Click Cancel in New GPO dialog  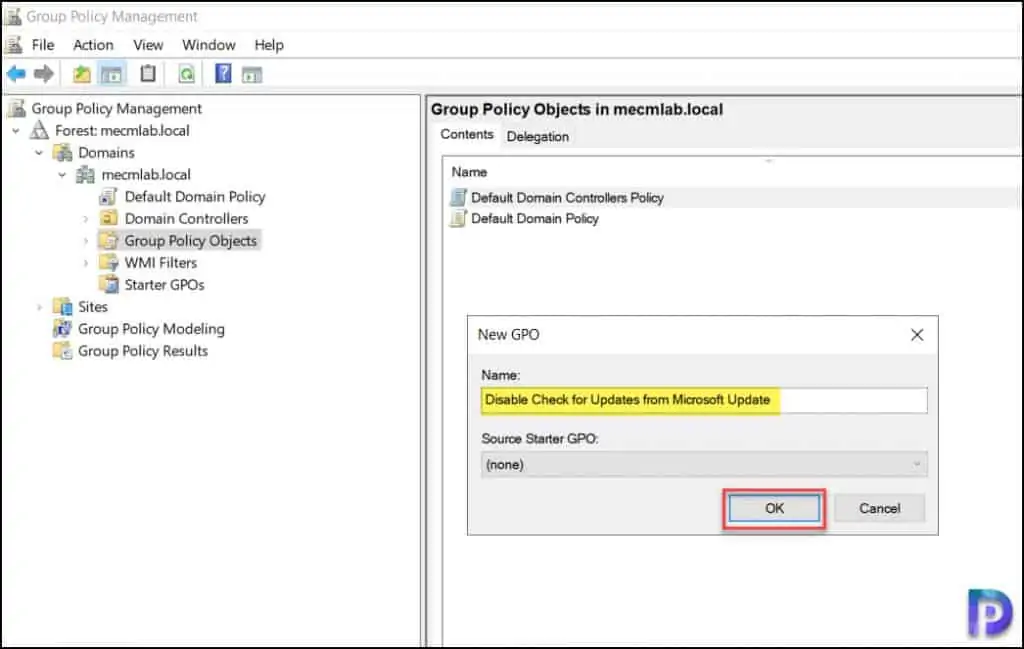point(880,508)
